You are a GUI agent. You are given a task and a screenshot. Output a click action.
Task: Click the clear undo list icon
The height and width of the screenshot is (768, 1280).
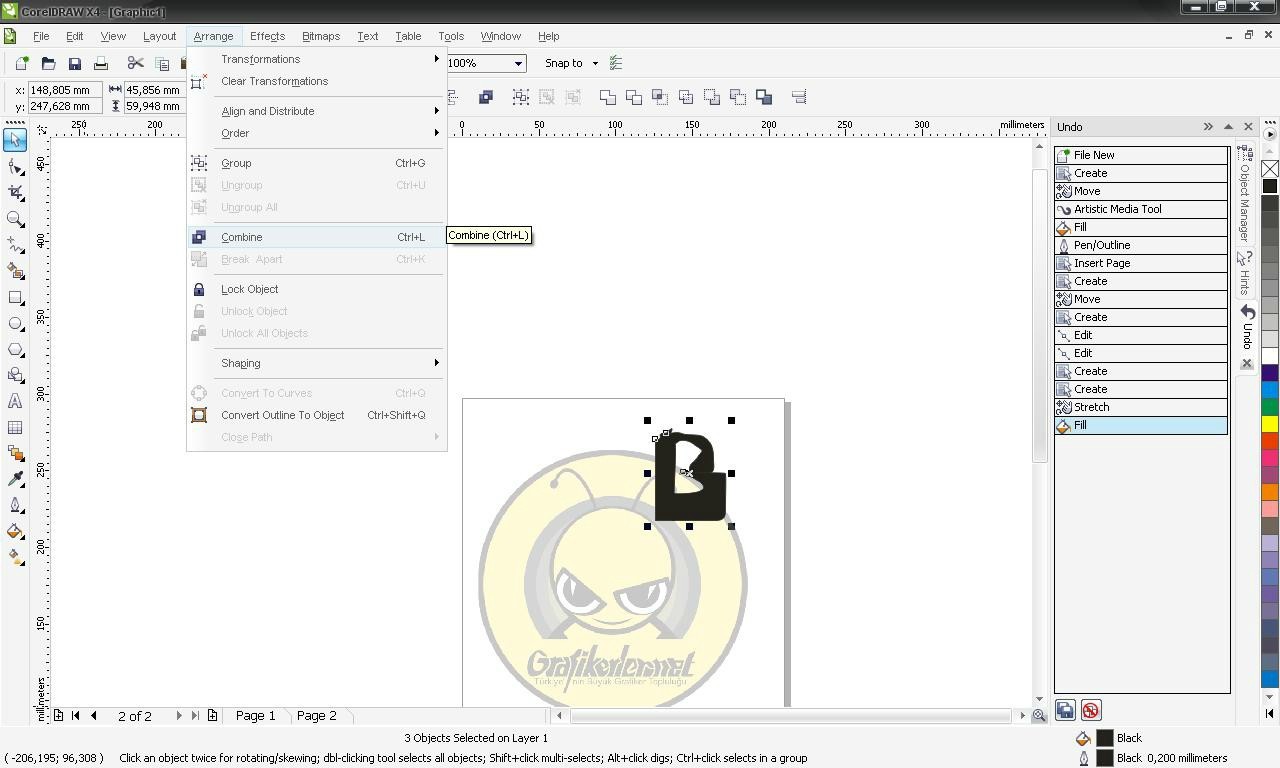pos(1091,710)
